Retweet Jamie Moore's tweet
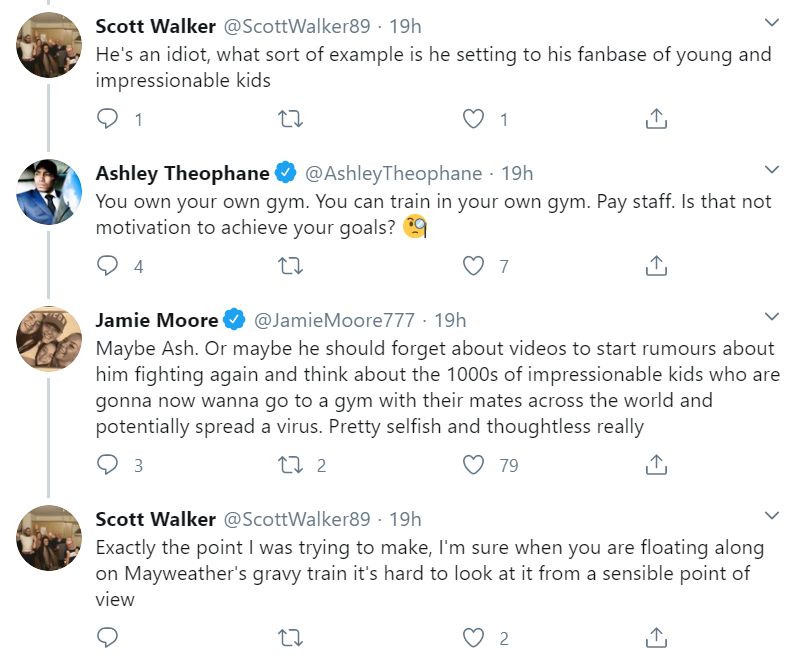 coord(291,465)
